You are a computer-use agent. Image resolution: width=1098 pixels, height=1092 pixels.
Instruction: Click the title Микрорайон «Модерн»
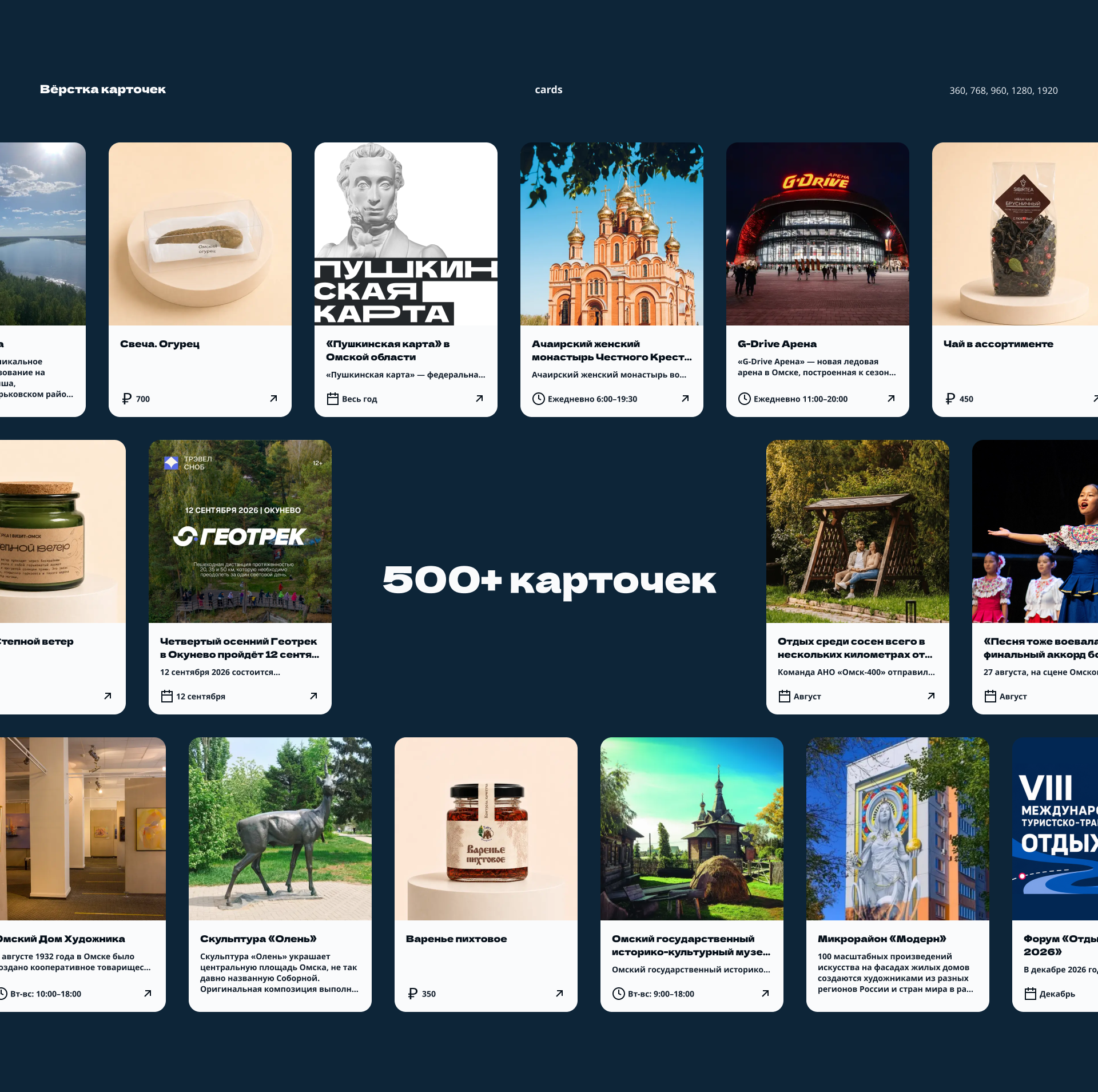pos(882,939)
